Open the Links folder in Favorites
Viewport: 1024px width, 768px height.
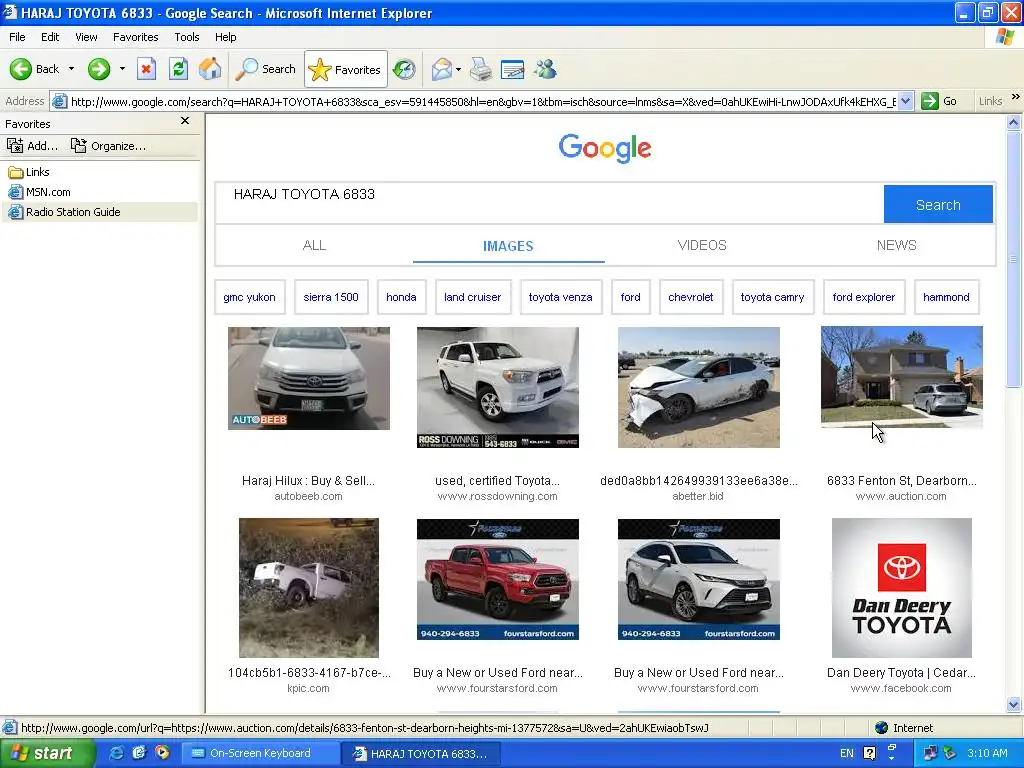(29, 172)
